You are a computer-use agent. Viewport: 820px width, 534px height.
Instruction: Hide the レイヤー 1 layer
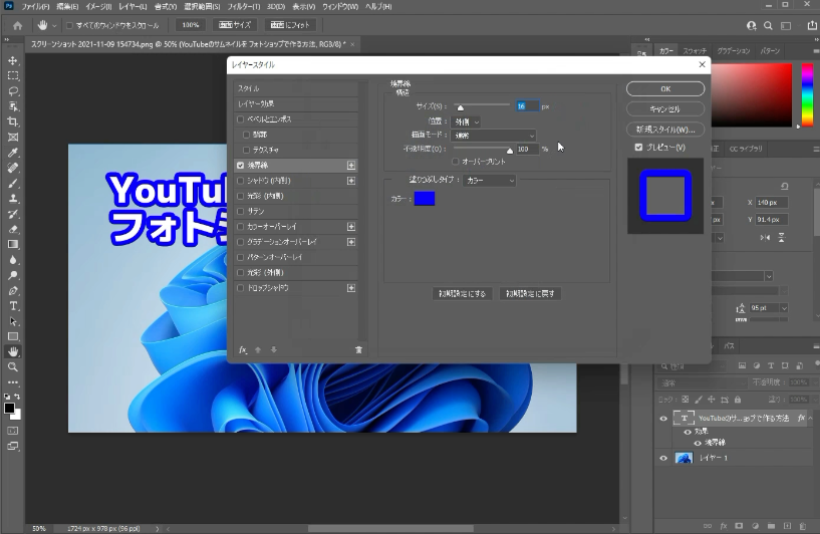click(x=664, y=458)
